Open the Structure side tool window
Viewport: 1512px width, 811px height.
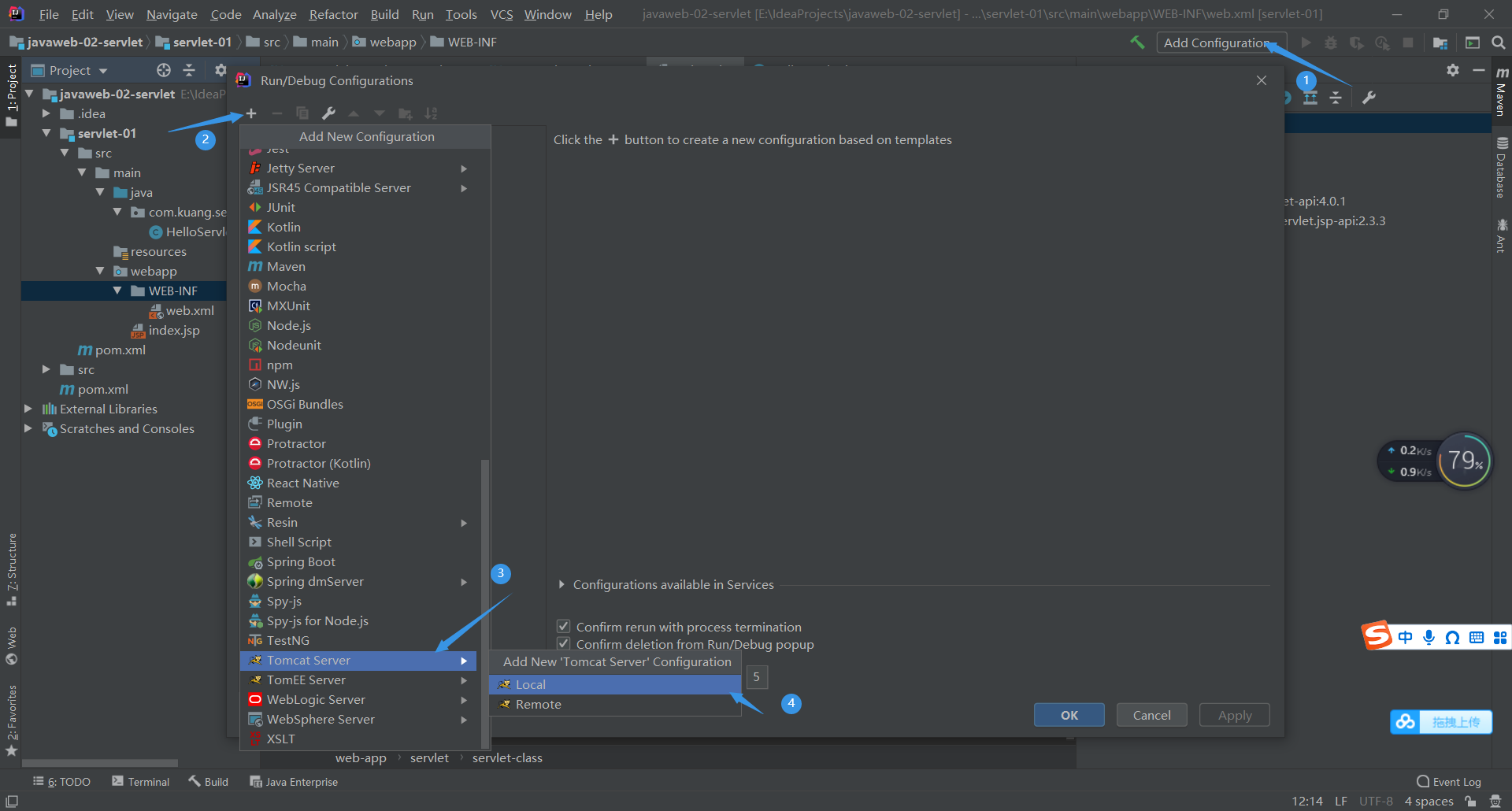12,568
